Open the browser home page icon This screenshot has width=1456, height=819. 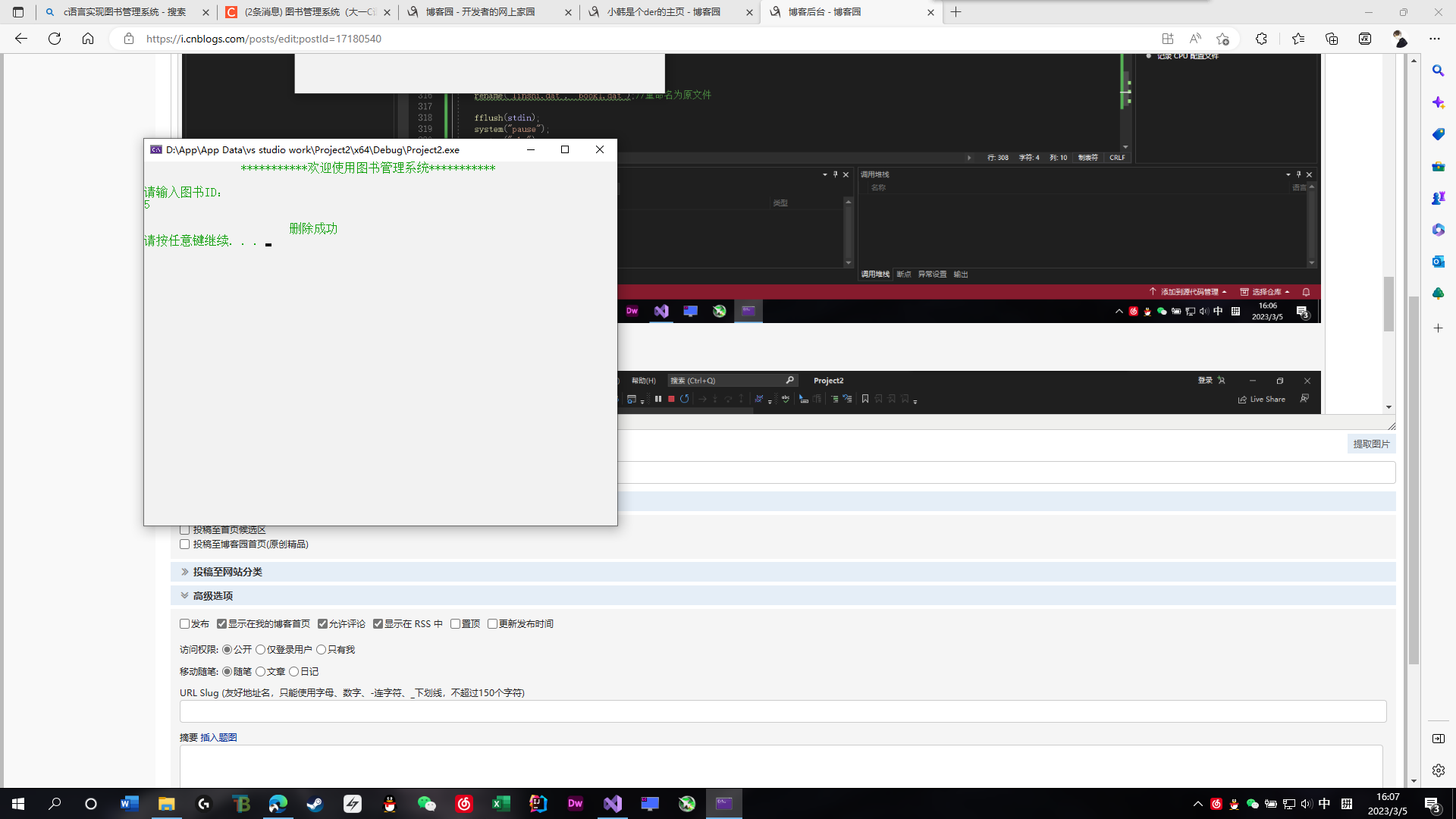click(88, 39)
